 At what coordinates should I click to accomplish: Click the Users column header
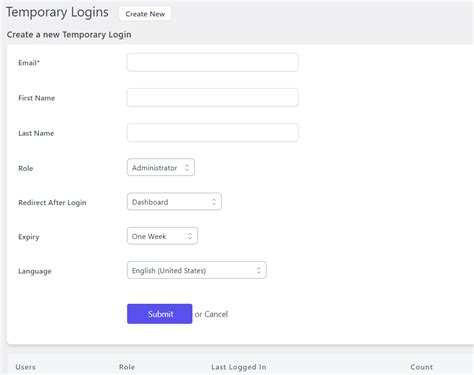25,367
